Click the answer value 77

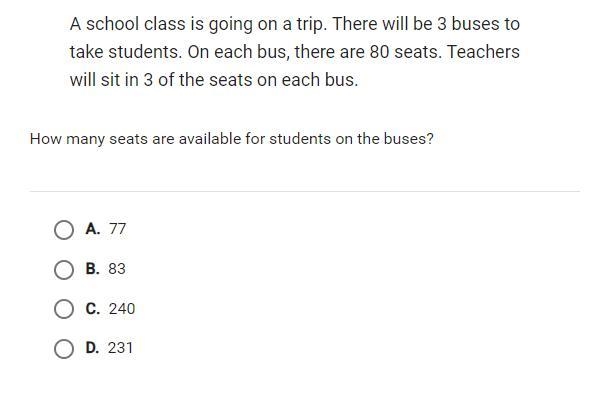[x=118, y=229]
